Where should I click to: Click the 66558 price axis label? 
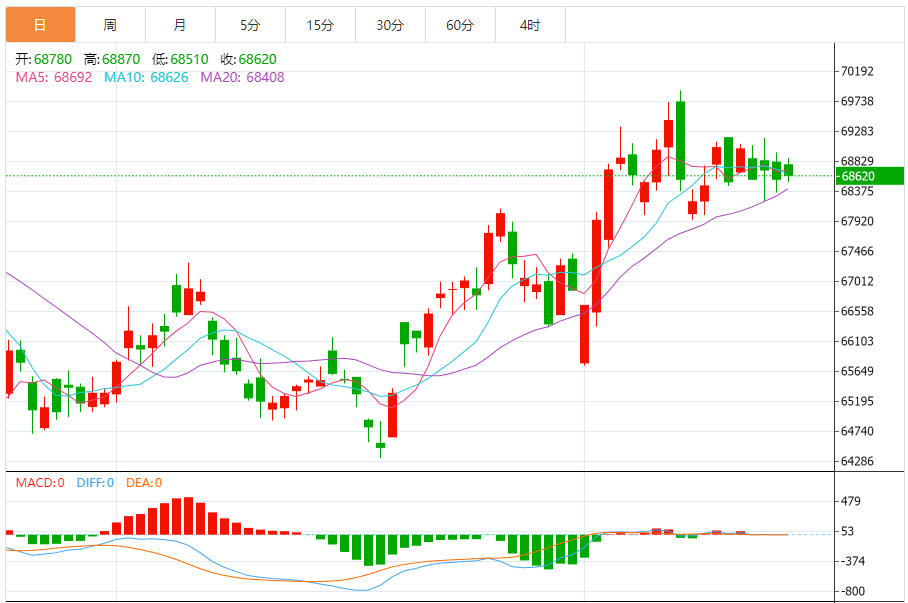[857, 312]
